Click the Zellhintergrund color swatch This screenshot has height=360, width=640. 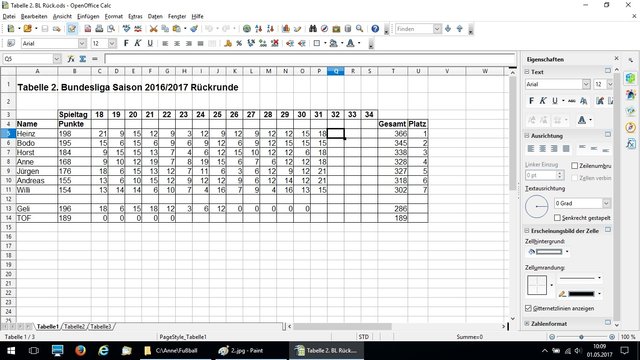(x=549, y=252)
